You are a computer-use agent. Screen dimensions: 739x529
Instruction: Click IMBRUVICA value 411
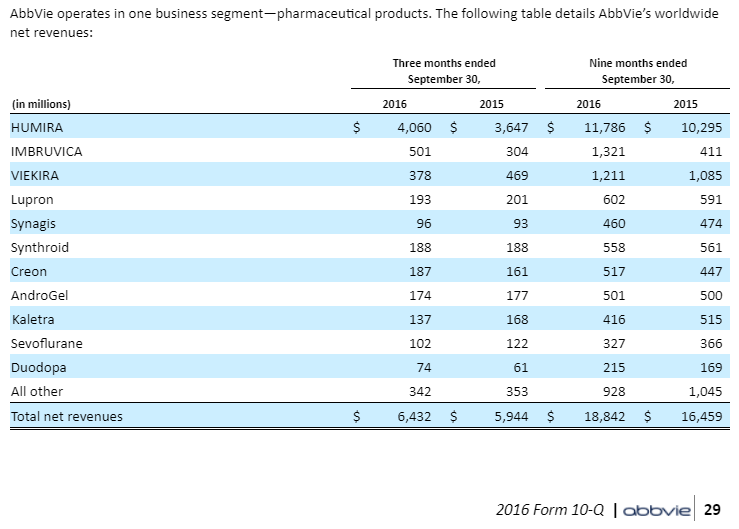point(711,152)
